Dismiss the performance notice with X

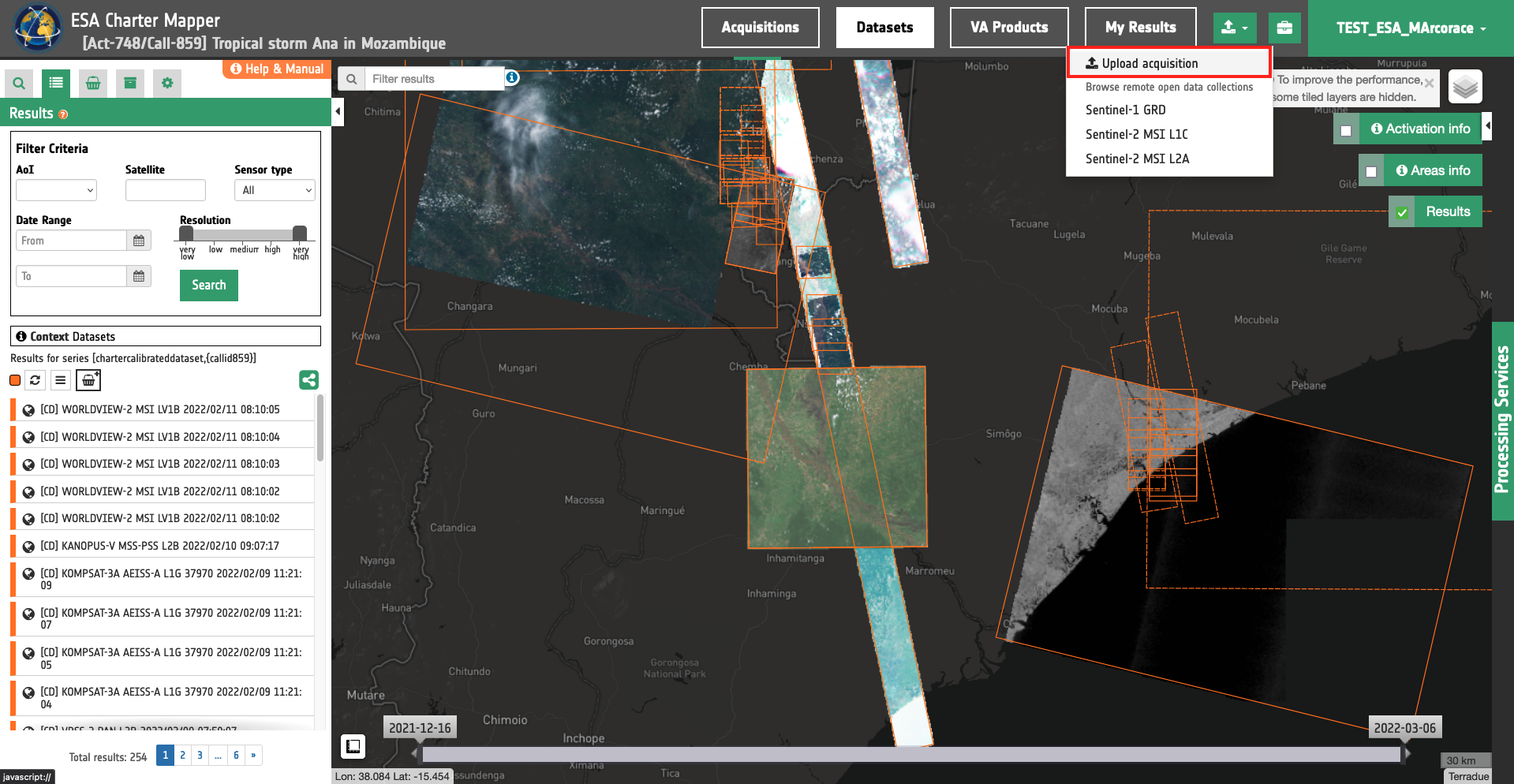pyautogui.click(x=1429, y=83)
